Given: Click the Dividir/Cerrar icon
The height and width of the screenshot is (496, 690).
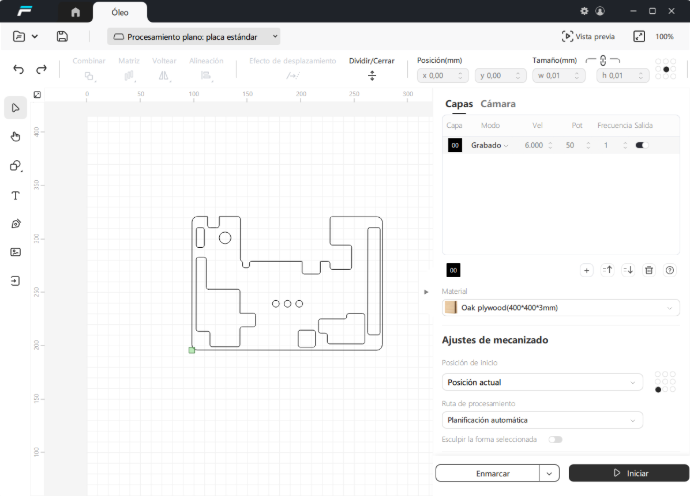Looking at the screenshot, I should [372, 76].
